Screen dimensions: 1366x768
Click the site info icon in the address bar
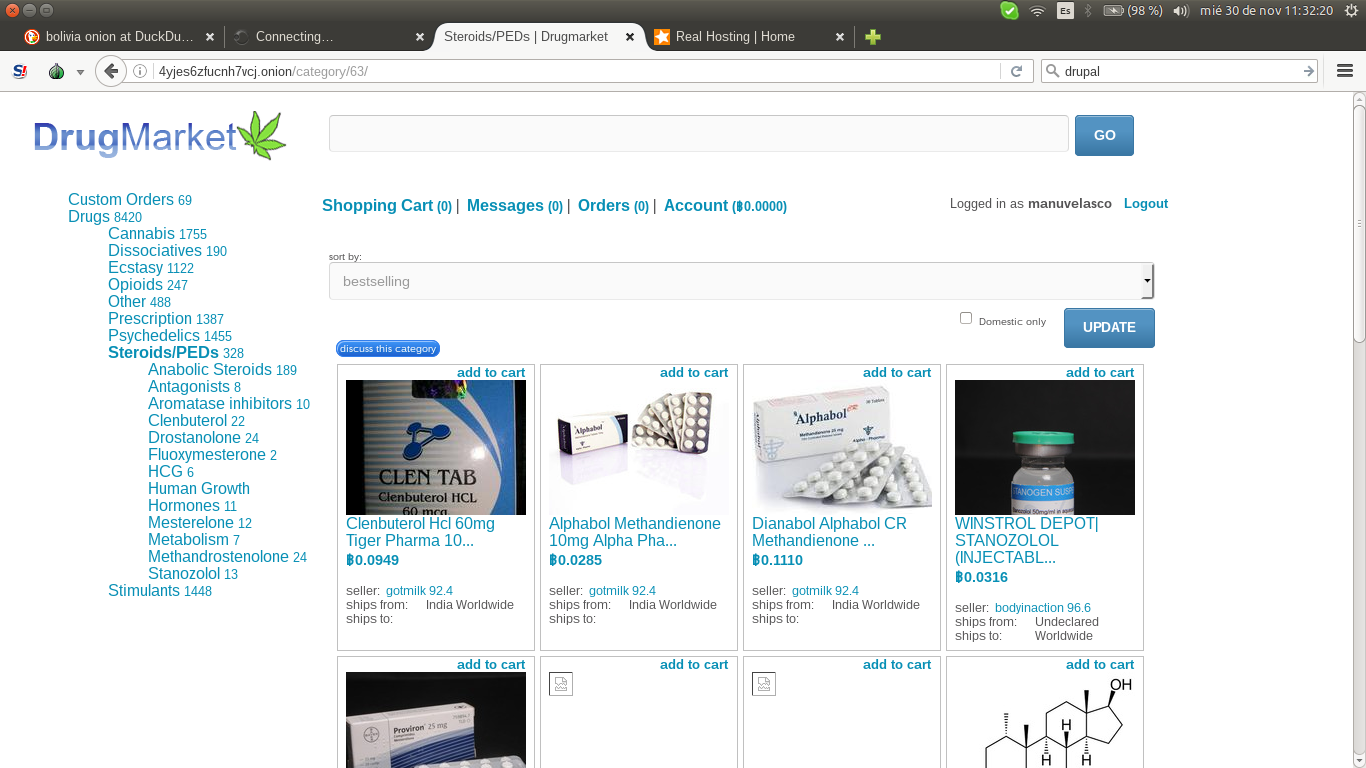click(140, 71)
